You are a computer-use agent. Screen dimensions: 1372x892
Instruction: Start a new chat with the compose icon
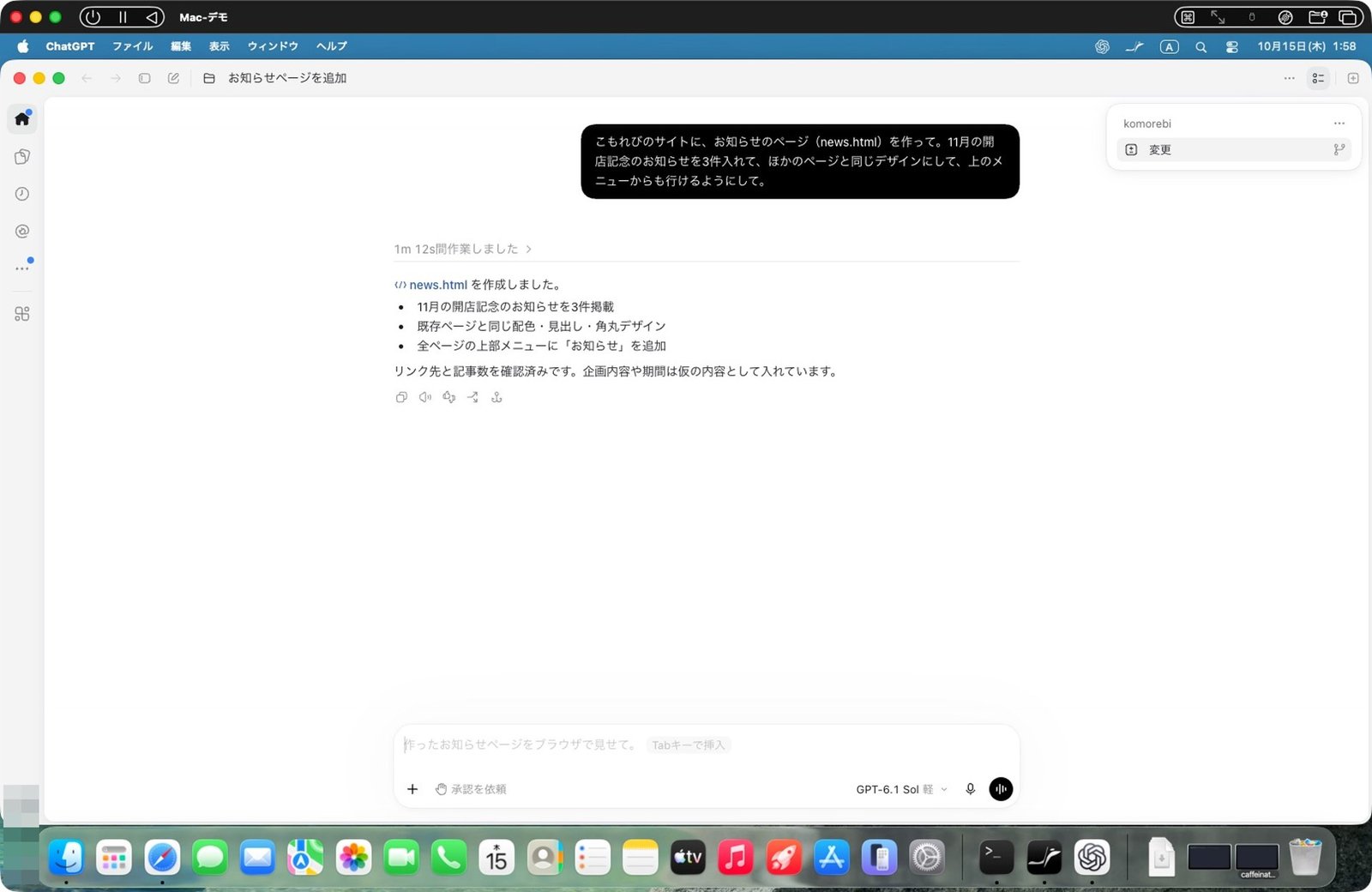(x=173, y=78)
